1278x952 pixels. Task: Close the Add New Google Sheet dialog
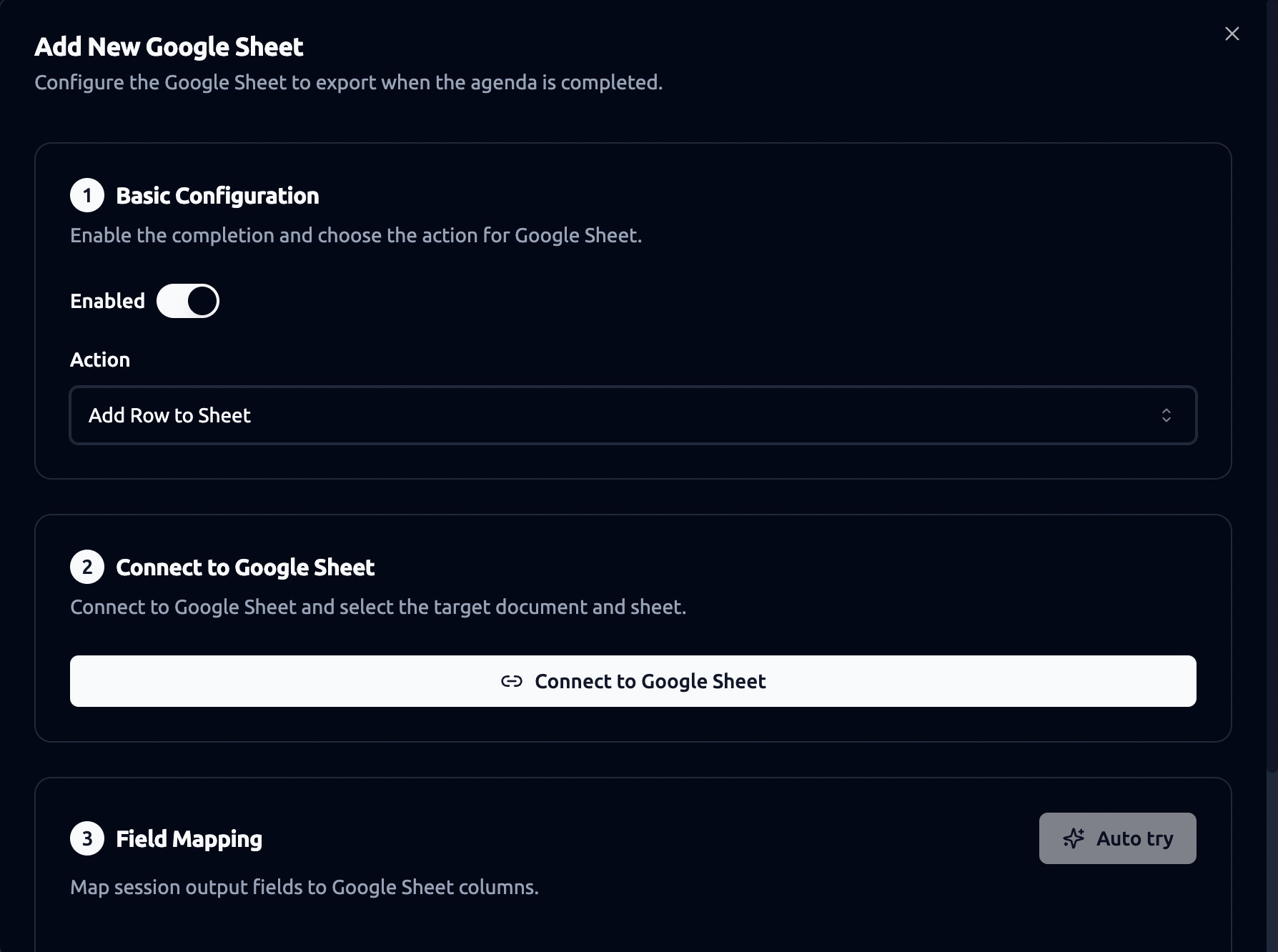(1232, 34)
